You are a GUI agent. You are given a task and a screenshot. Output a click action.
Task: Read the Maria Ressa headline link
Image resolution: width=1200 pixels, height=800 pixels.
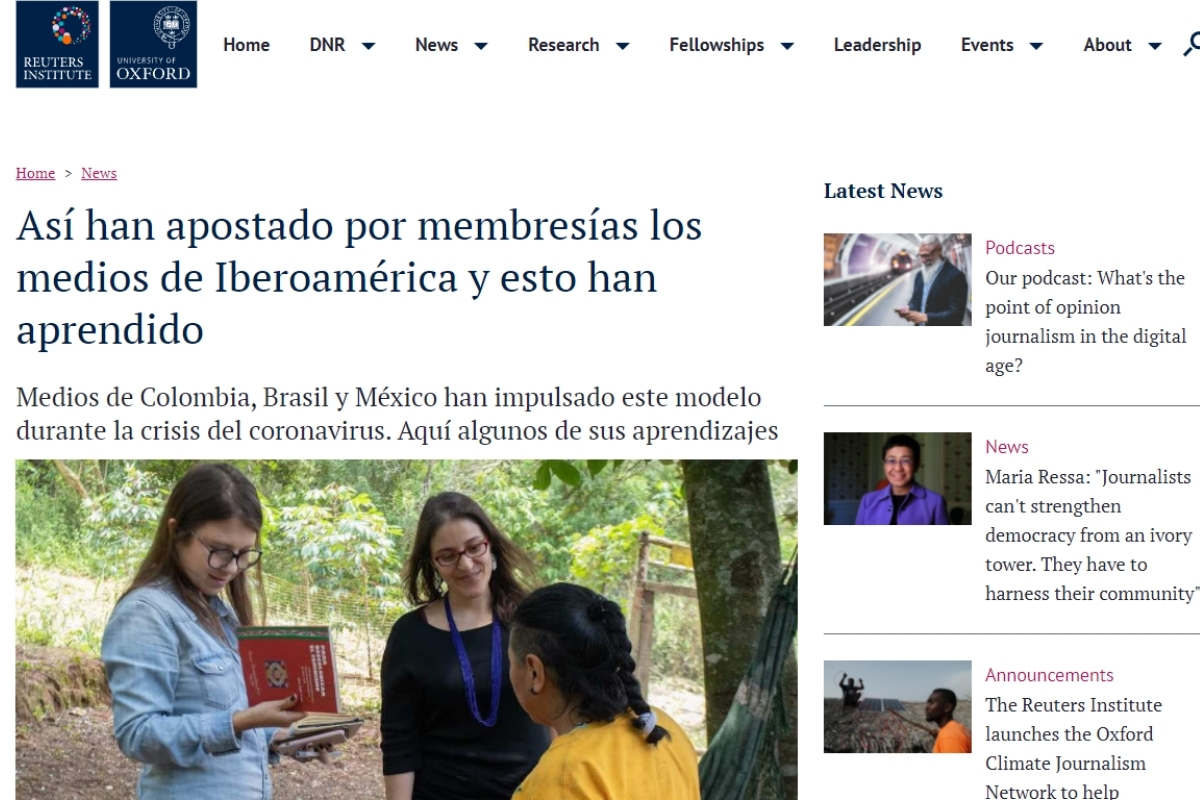click(1092, 535)
